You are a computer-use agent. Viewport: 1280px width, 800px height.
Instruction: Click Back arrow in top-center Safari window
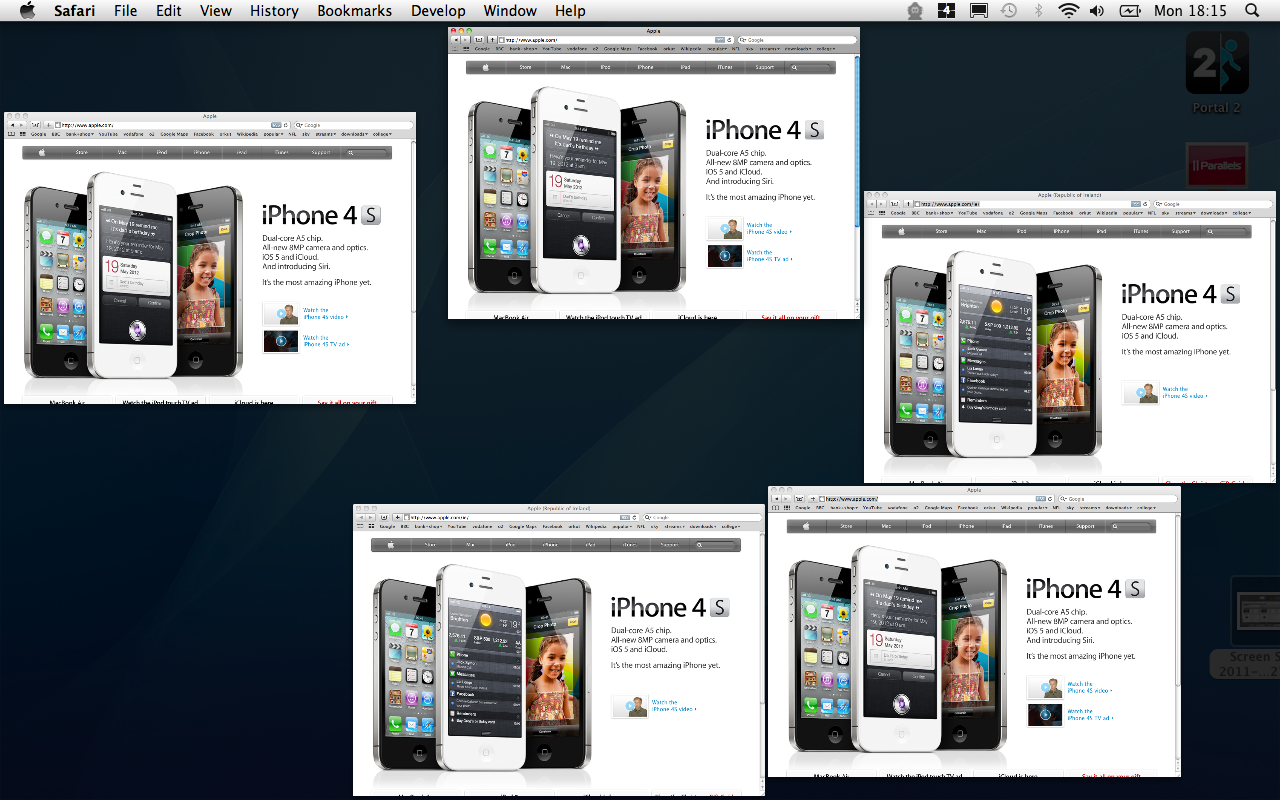[455, 40]
